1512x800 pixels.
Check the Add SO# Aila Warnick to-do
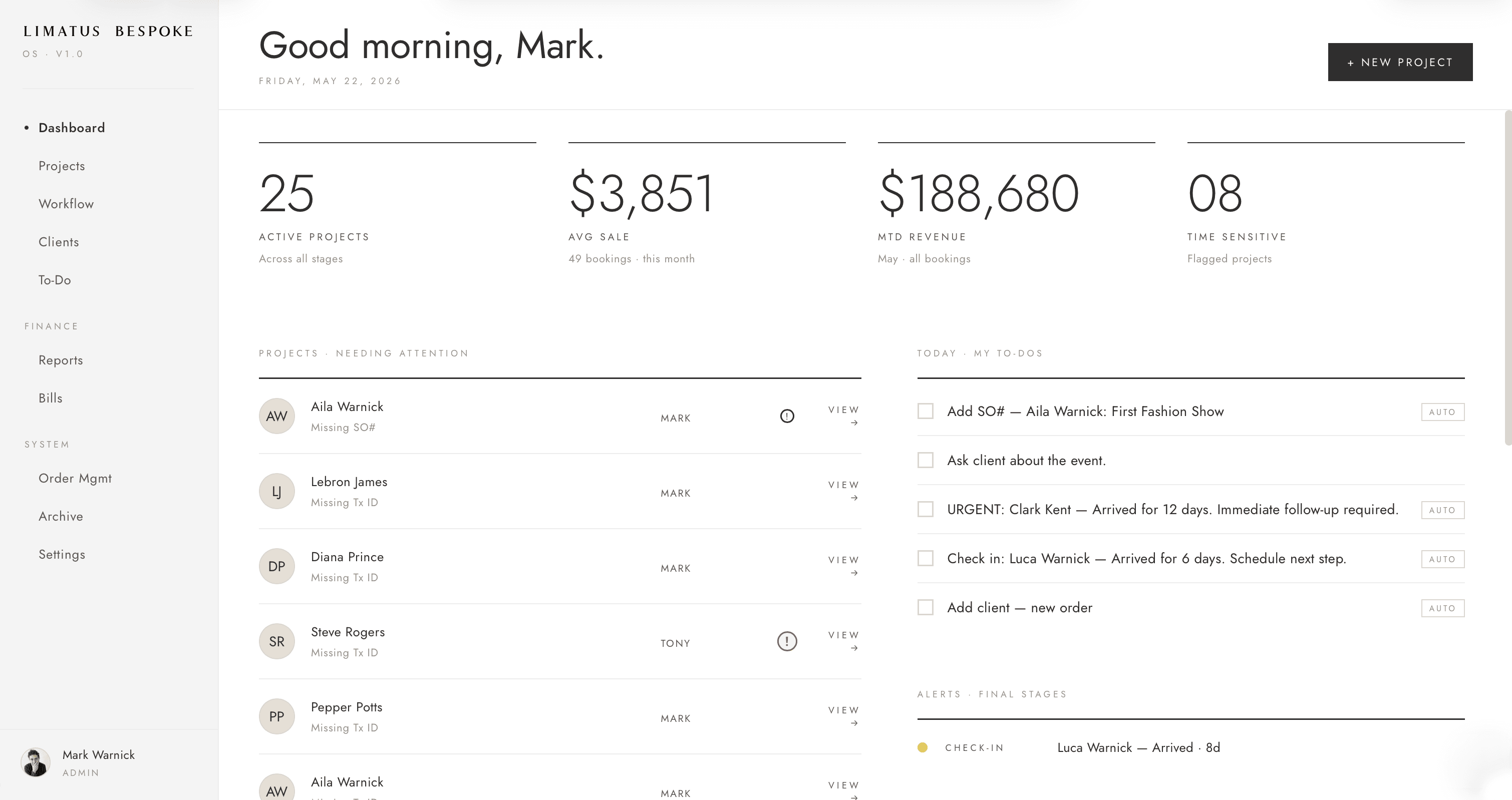(925, 411)
